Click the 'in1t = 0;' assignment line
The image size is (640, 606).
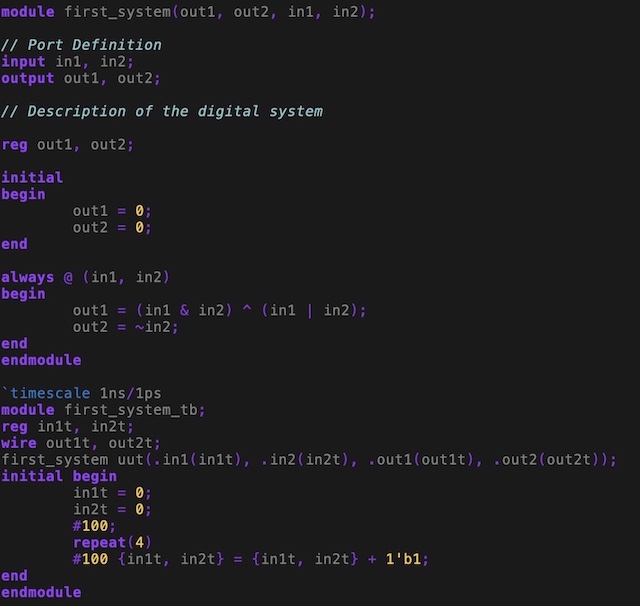[x=112, y=493]
